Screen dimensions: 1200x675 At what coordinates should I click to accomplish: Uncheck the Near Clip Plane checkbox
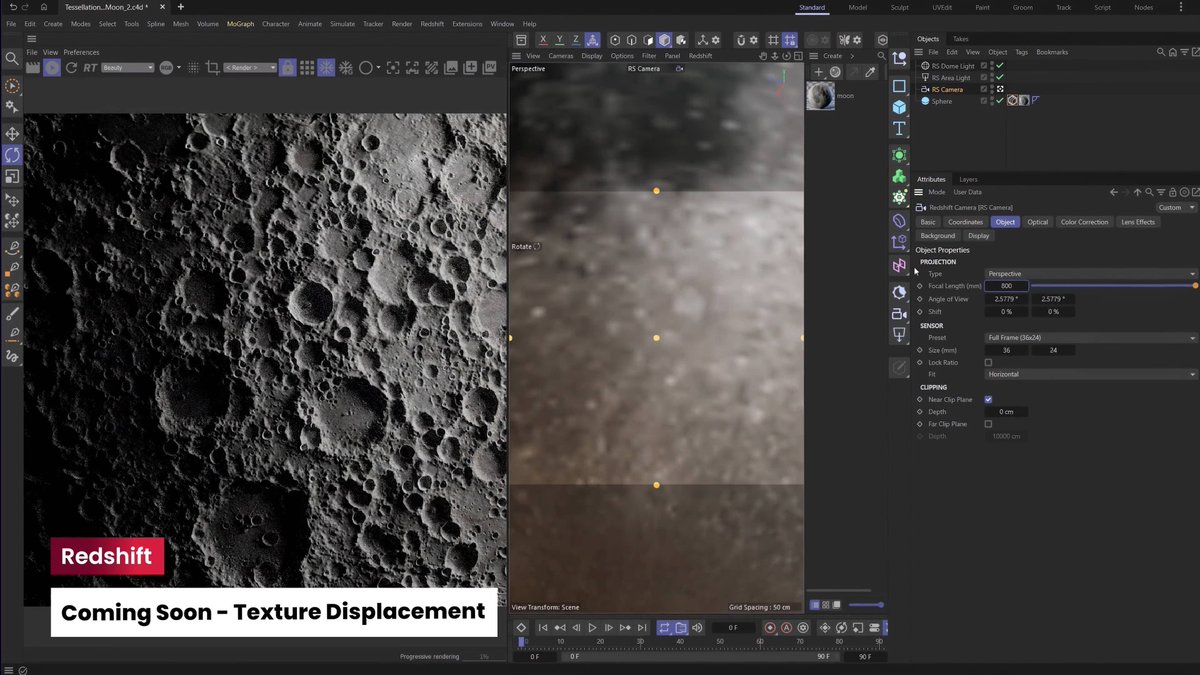988,399
